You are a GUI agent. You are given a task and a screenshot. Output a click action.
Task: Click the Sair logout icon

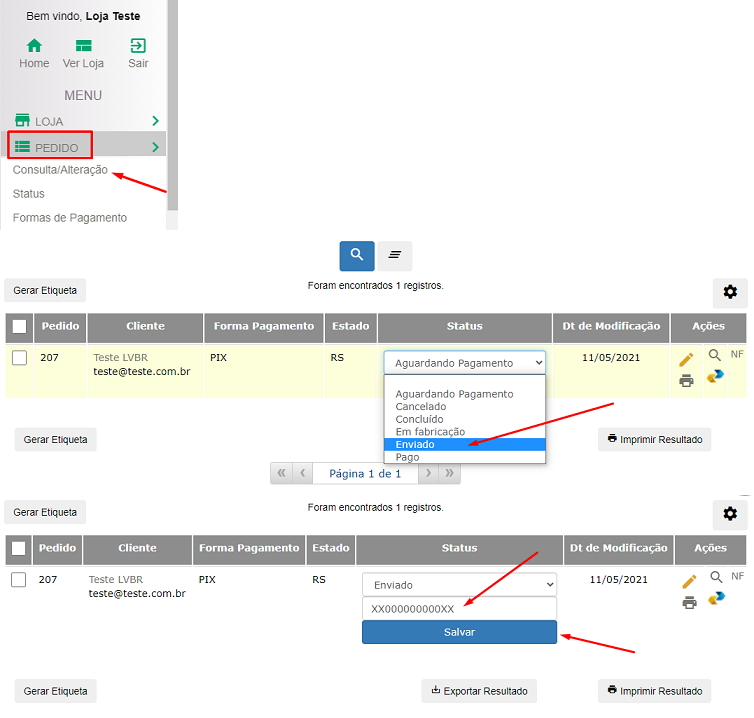tap(138, 47)
